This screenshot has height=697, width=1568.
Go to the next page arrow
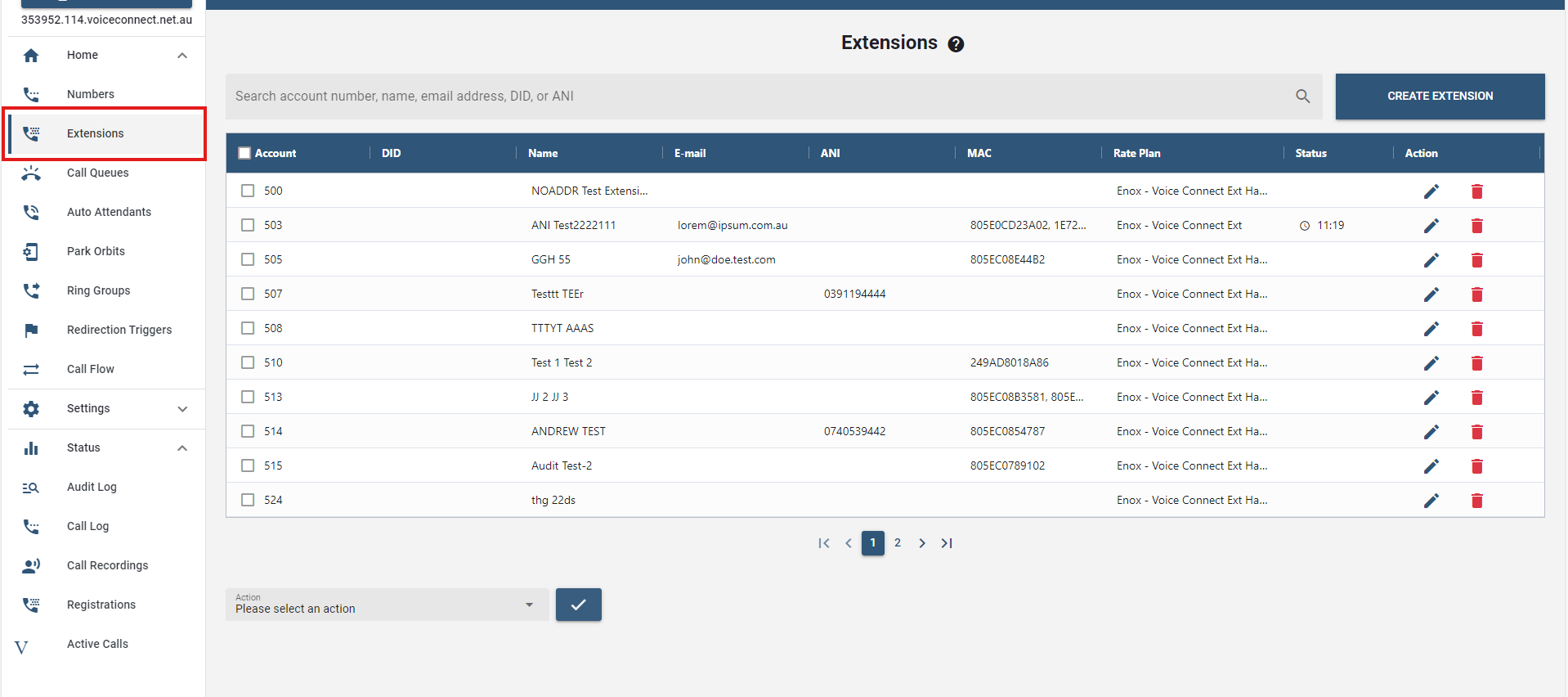[x=922, y=543]
